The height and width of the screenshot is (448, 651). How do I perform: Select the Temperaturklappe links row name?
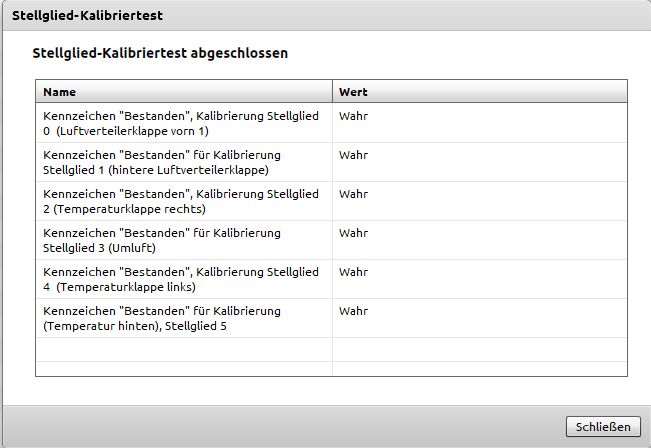pyautogui.click(x=181, y=279)
